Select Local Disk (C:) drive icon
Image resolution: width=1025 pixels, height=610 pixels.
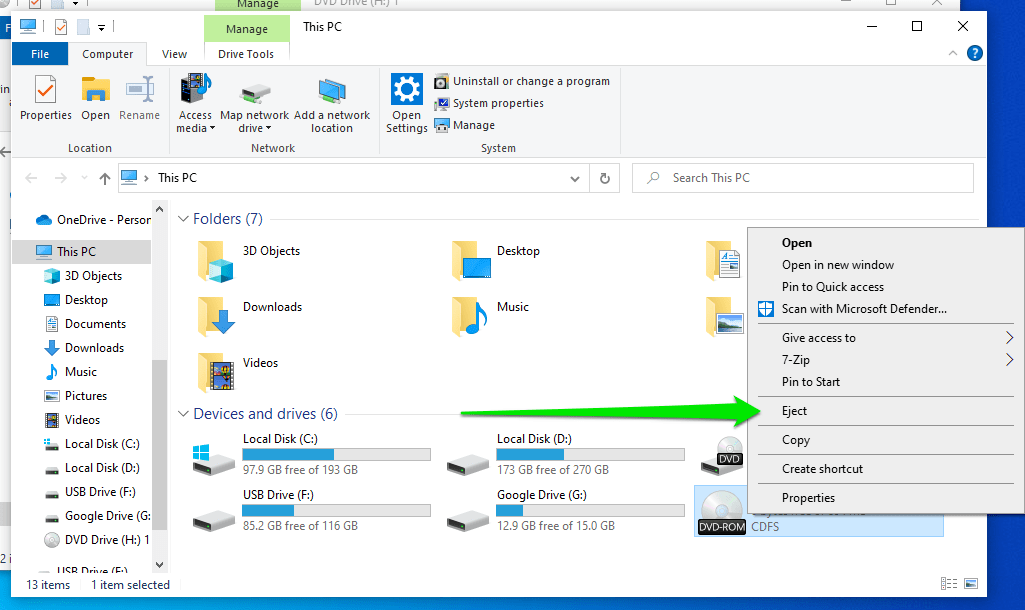pyautogui.click(x=214, y=457)
